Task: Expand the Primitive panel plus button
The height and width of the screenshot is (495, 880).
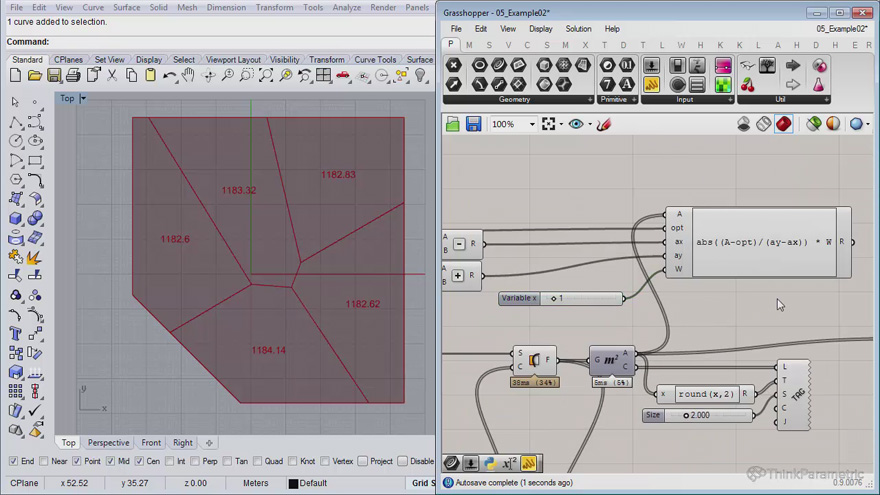Action: click(634, 99)
